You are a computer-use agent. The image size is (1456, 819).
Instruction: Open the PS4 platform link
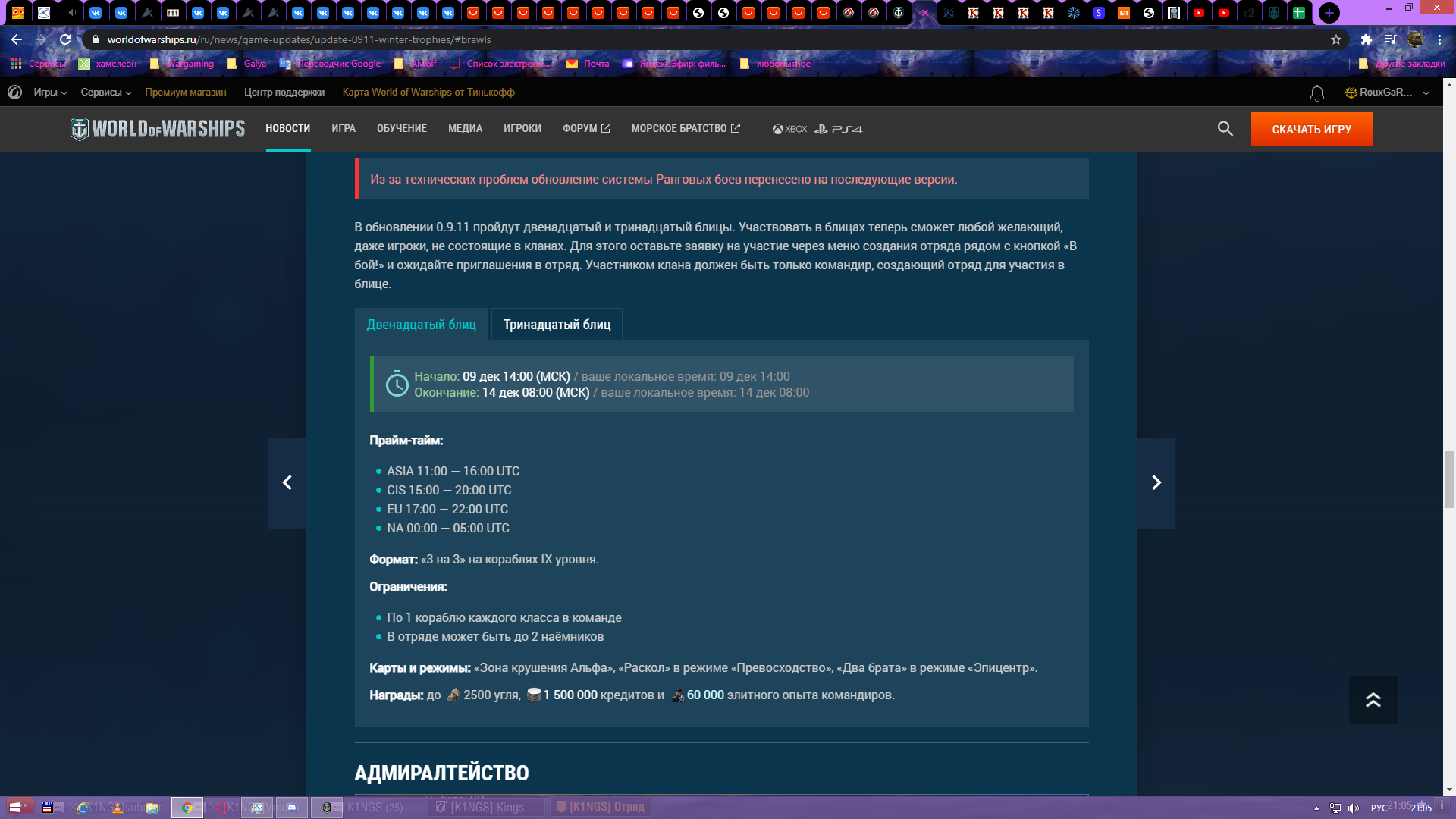(x=839, y=129)
